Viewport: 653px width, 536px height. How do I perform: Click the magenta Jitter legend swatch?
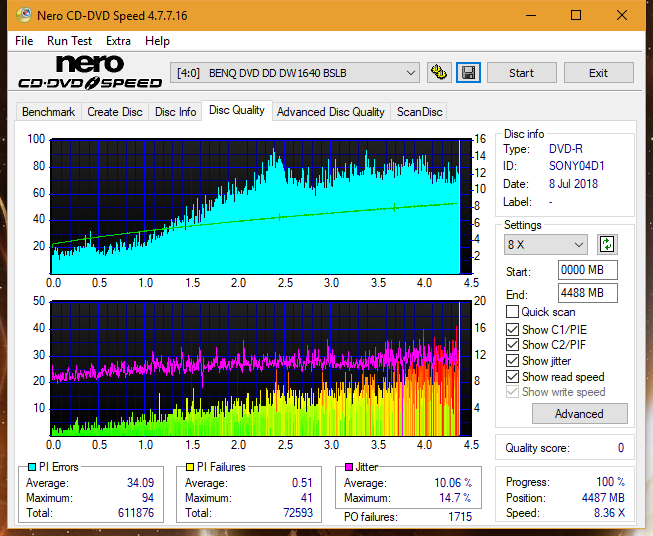coord(349,467)
